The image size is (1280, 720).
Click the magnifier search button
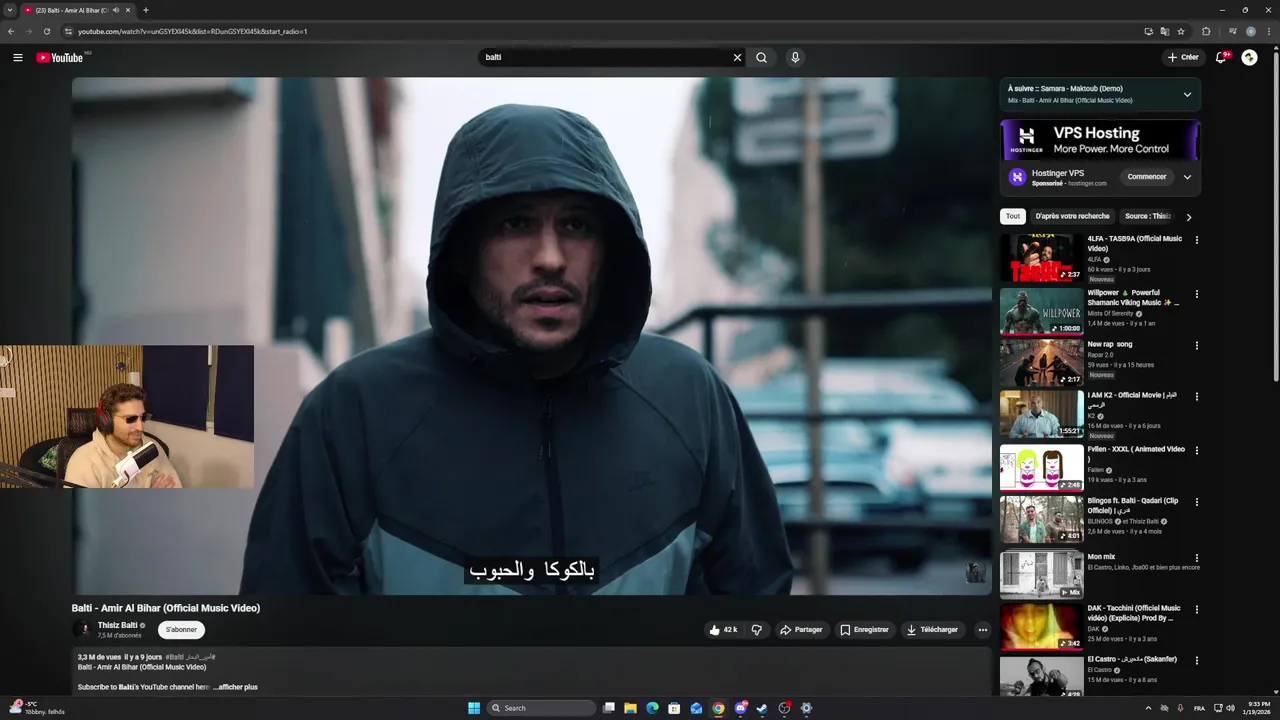pyautogui.click(x=762, y=58)
